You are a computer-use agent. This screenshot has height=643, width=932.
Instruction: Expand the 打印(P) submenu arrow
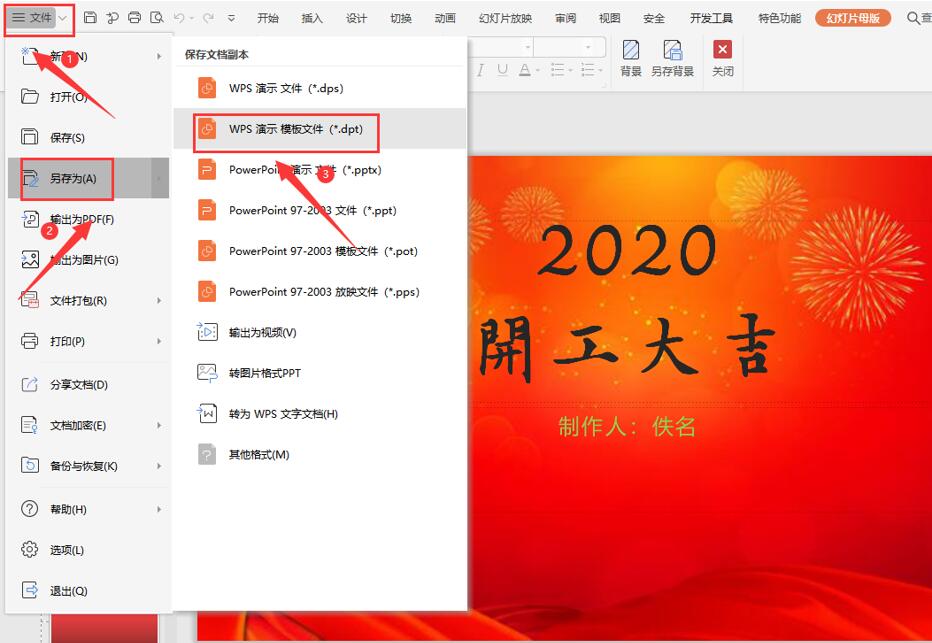159,342
